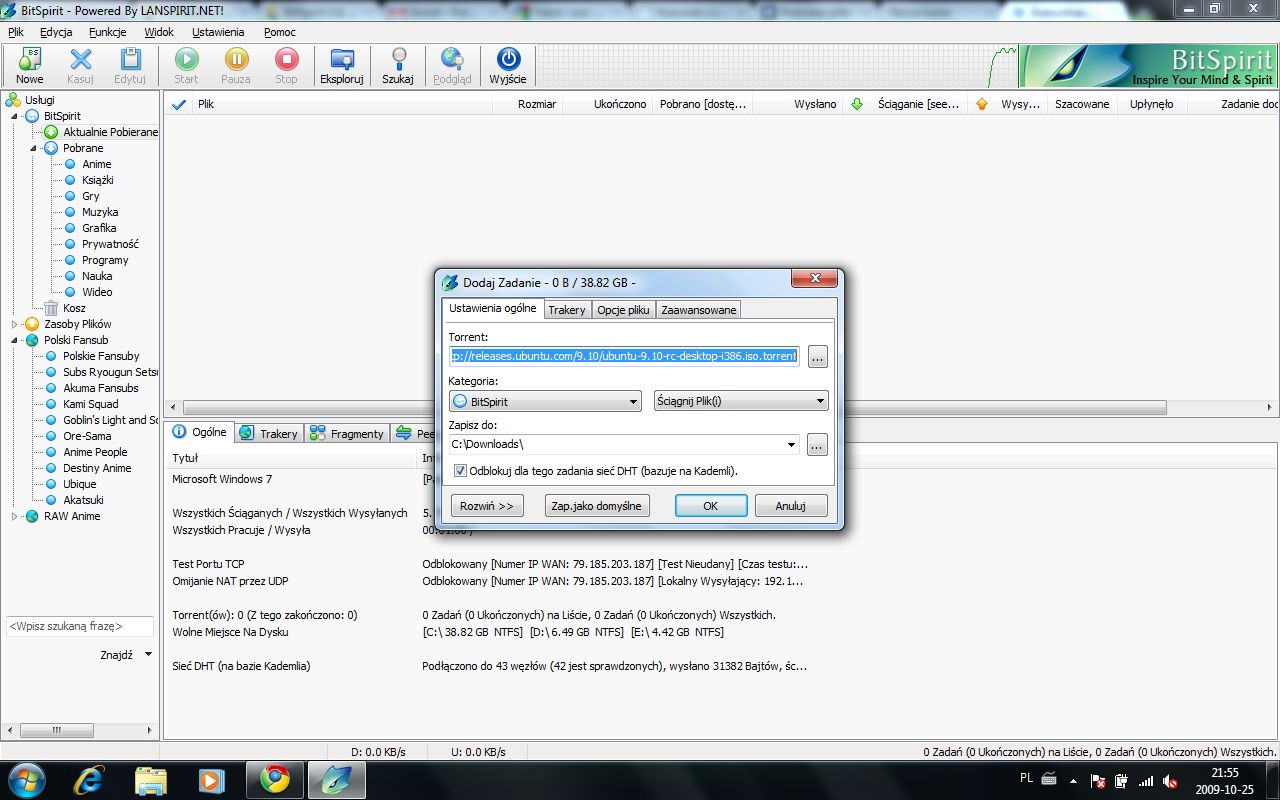Switch to the Trakery dialog tab
The height and width of the screenshot is (800, 1280).
click(567, 310)
